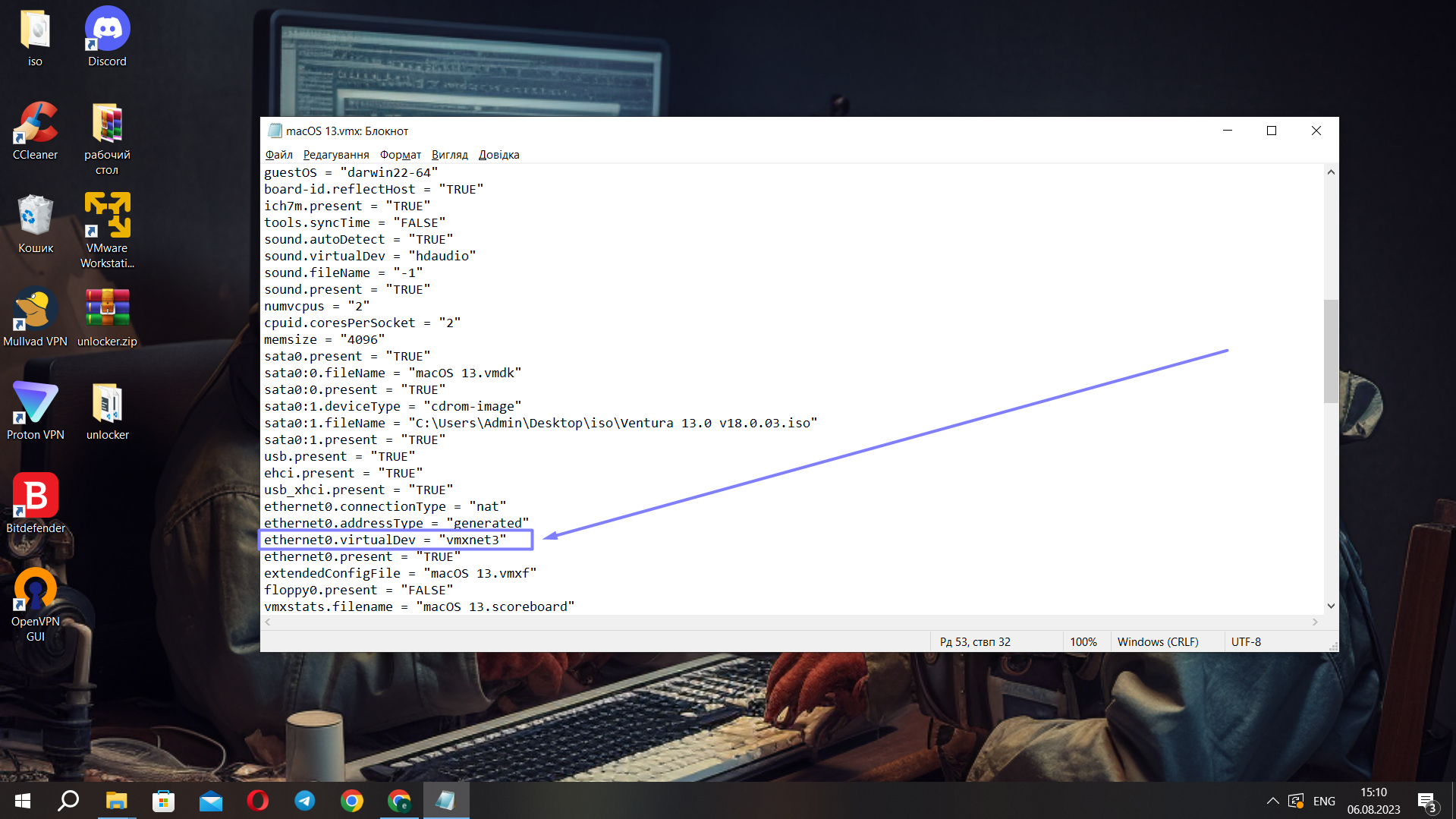Place cursor in ethernet0.virtualDev line
1456x819 pixels.
(x=385, y=540)
